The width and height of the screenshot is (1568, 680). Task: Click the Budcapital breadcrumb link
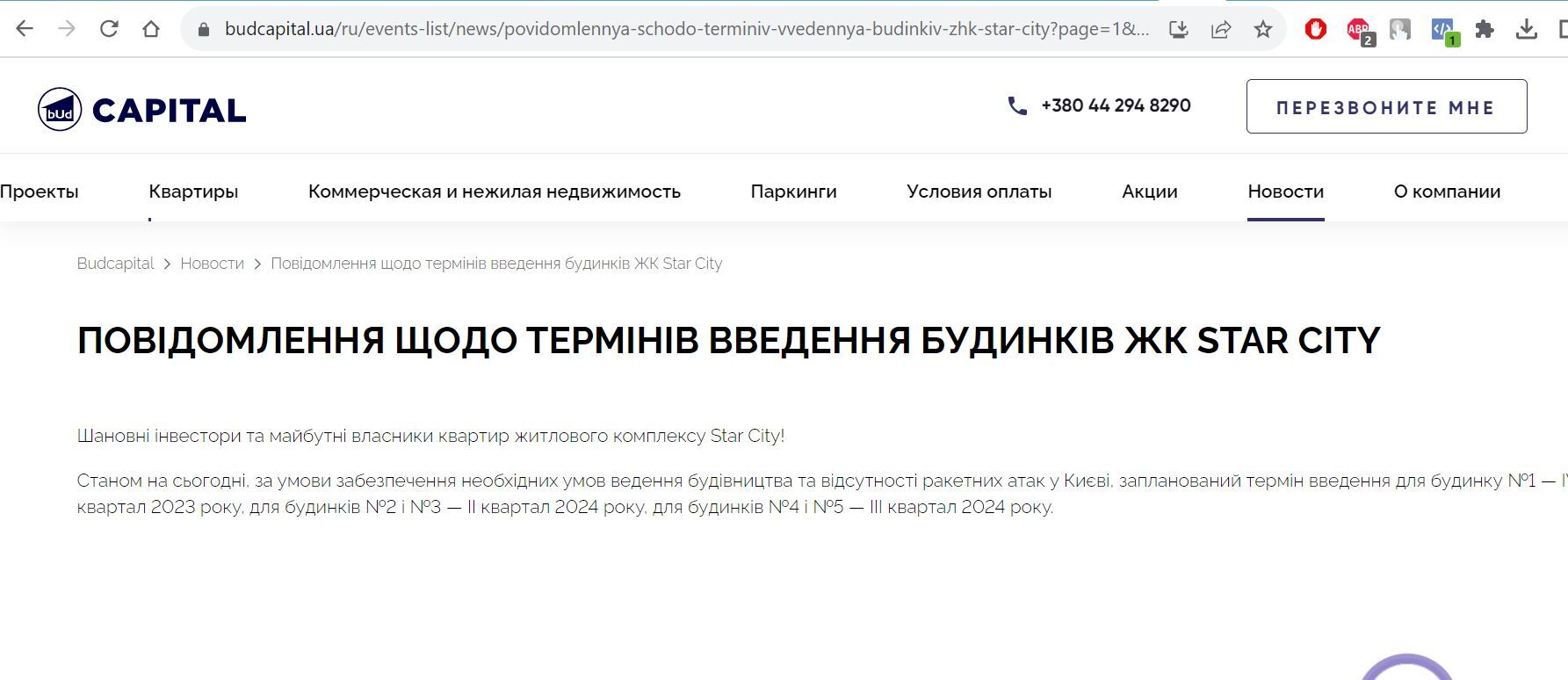tap(115, 264)
